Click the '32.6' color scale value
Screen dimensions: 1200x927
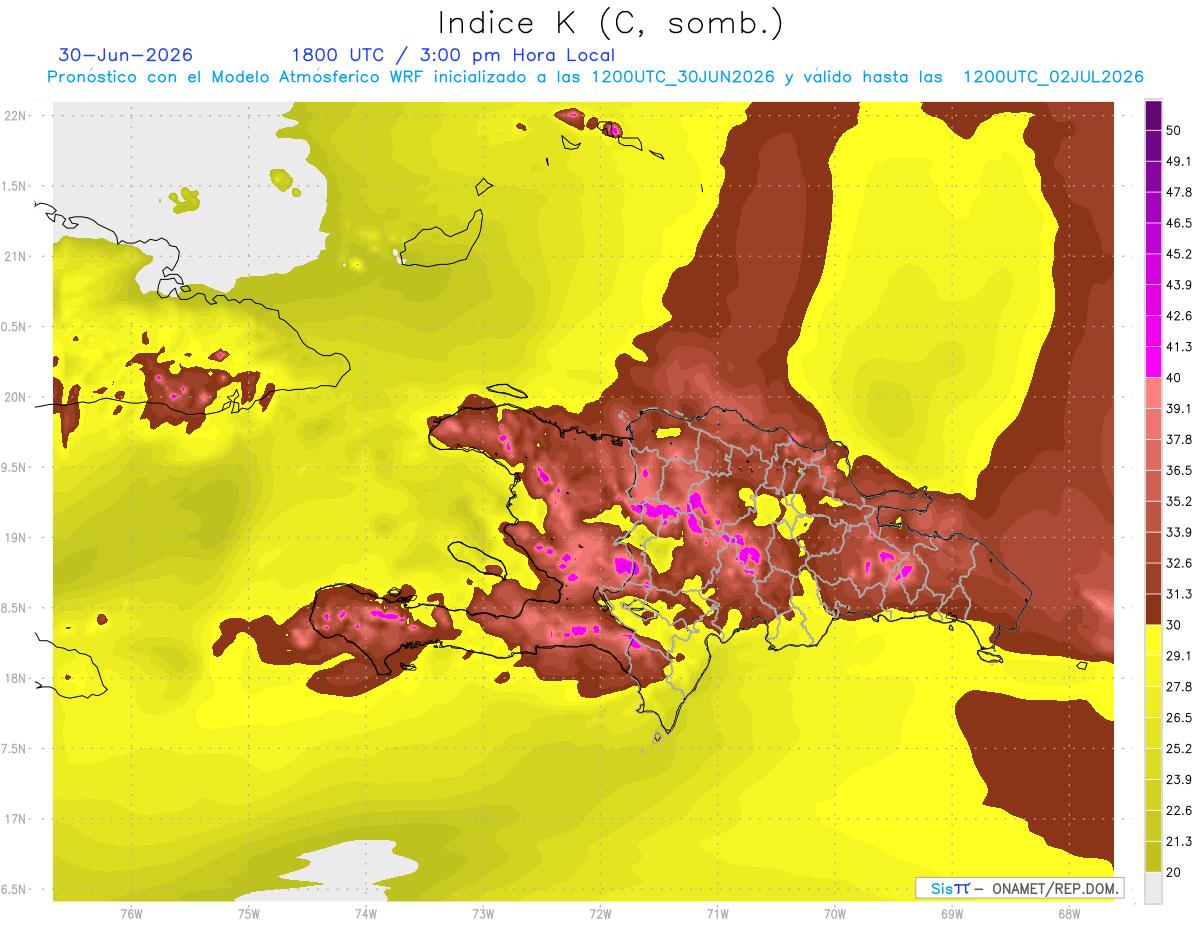coord(1179,563)
